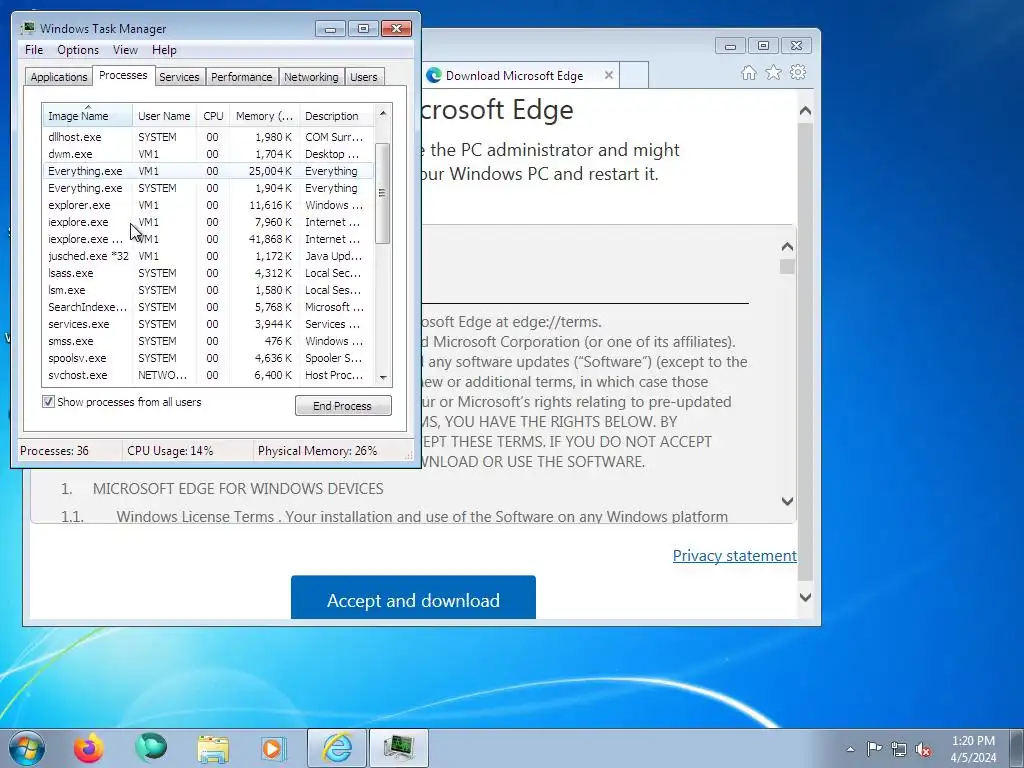Select the spoolsv.exe process

point(209,358)
